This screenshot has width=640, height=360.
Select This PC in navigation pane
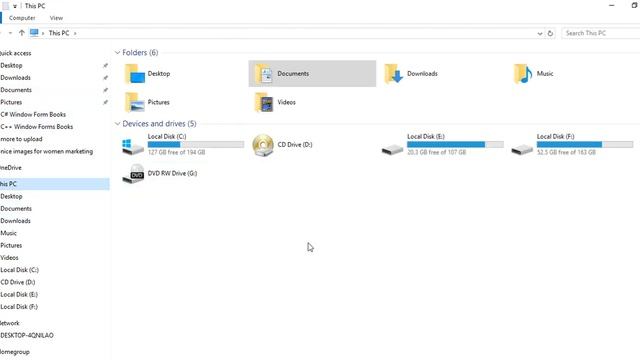tap(55, 184)
